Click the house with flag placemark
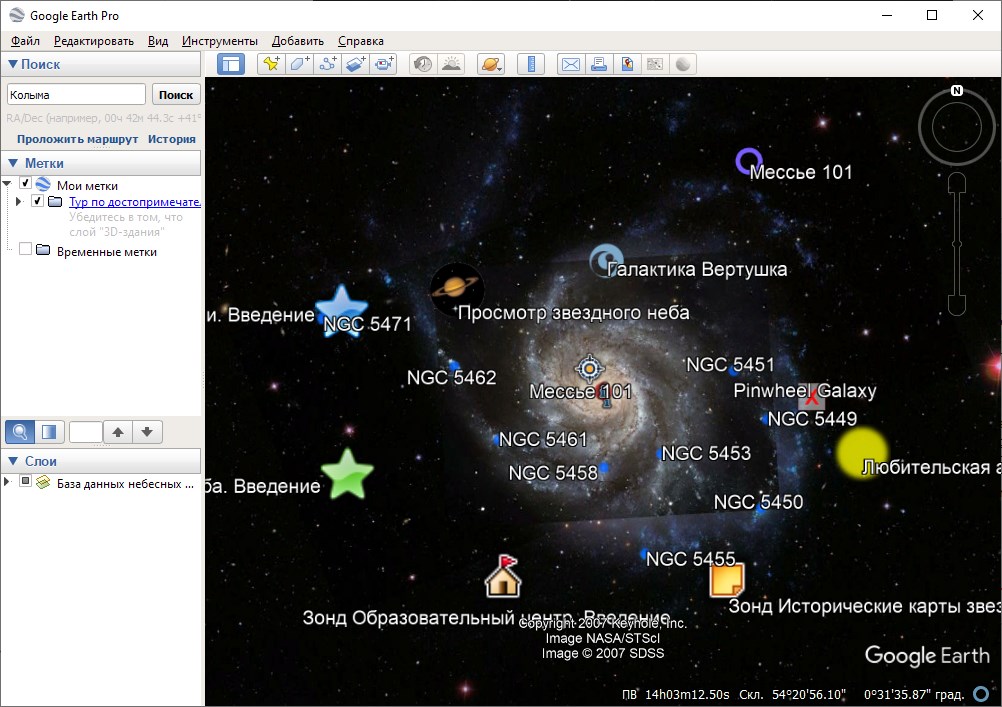The width and height of the screenshot is (1002, 707). pos(504,576)
